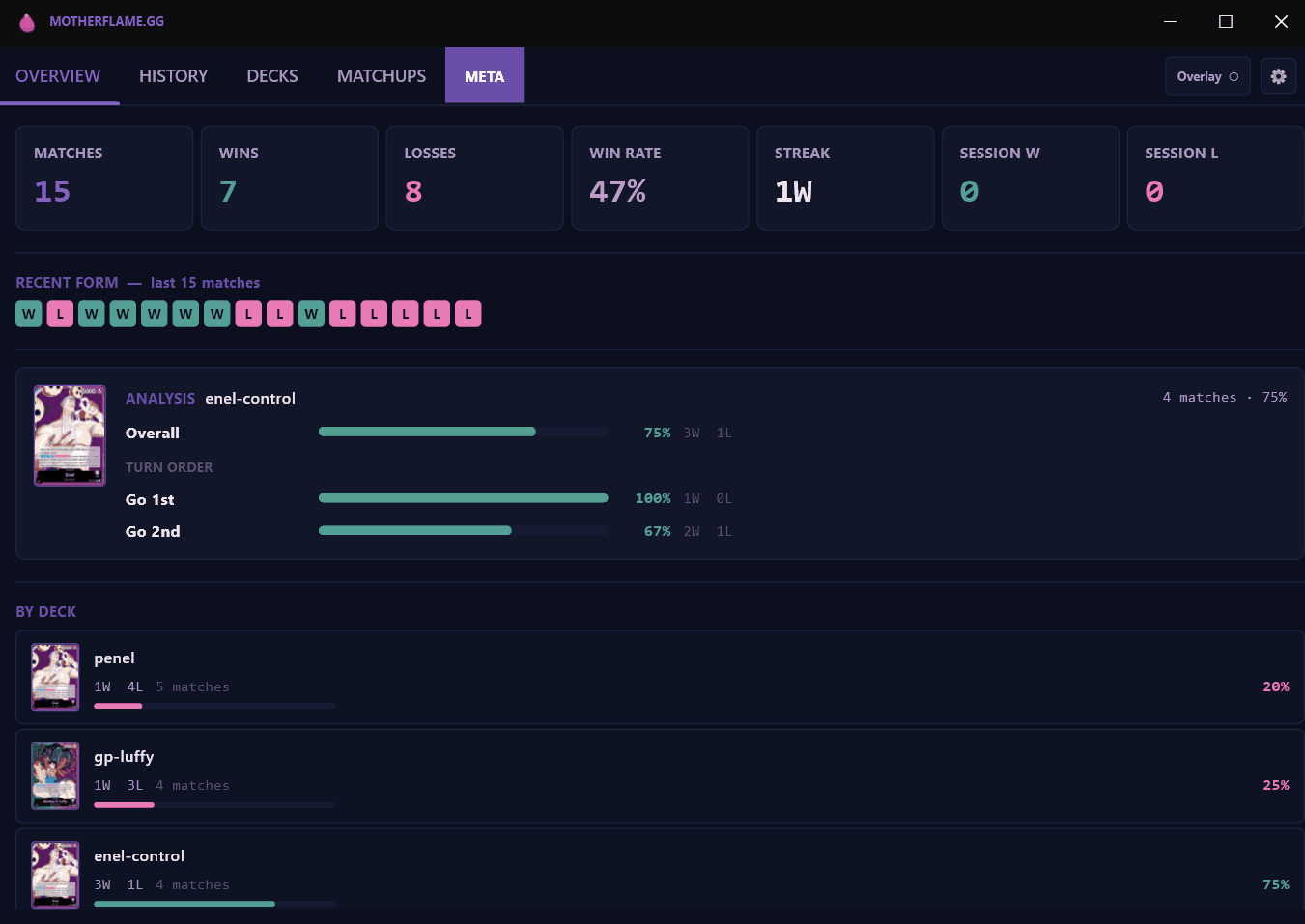This screenshot has width=1305, height=924.
Task: Click the STREAK 1W stat card
Action: [844, 178]
